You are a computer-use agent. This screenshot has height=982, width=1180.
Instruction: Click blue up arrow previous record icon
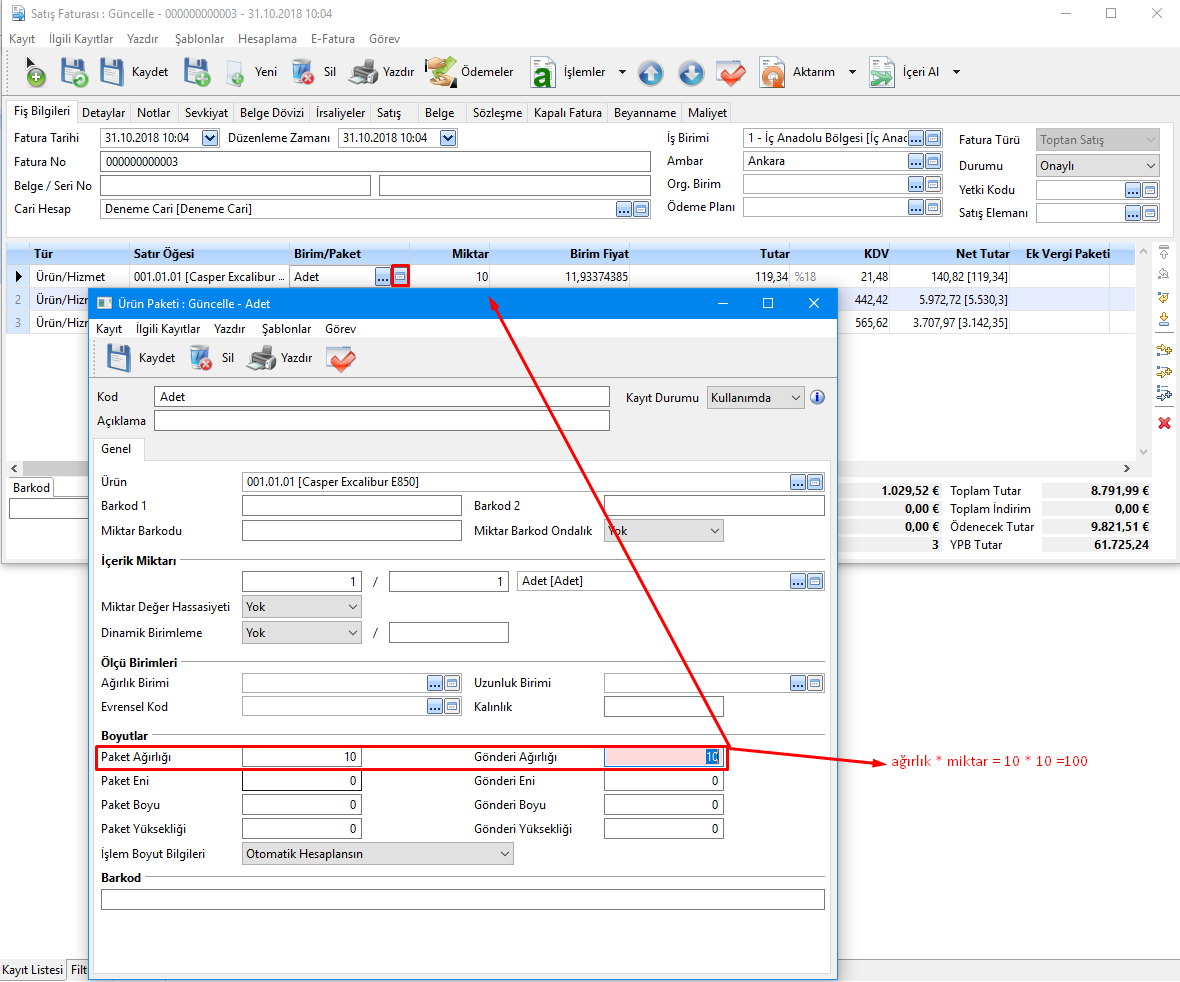click(650, 73)
